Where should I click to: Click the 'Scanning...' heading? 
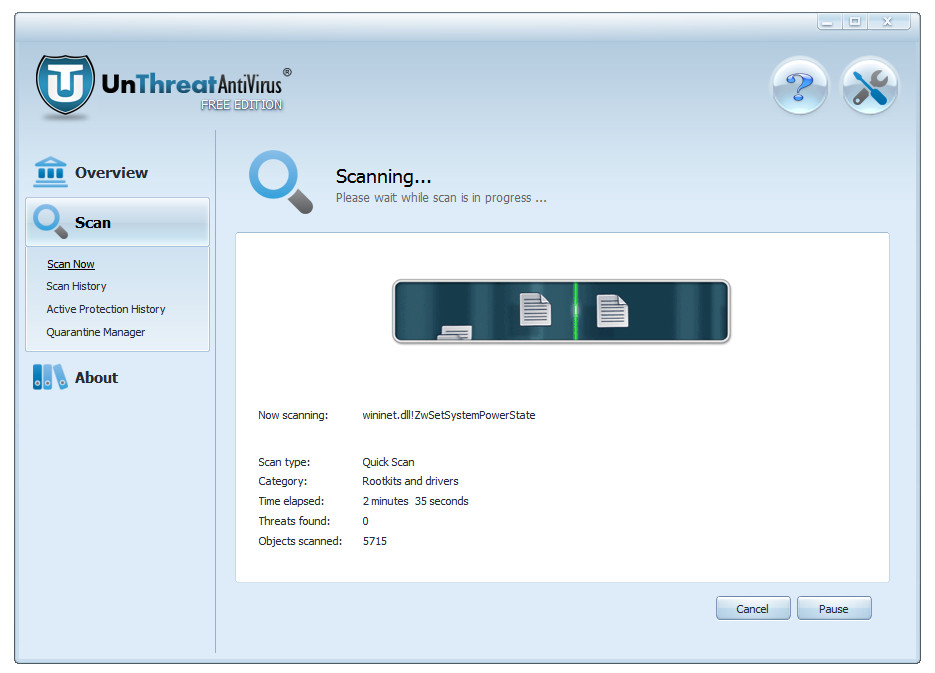click(x=383, y=176)
